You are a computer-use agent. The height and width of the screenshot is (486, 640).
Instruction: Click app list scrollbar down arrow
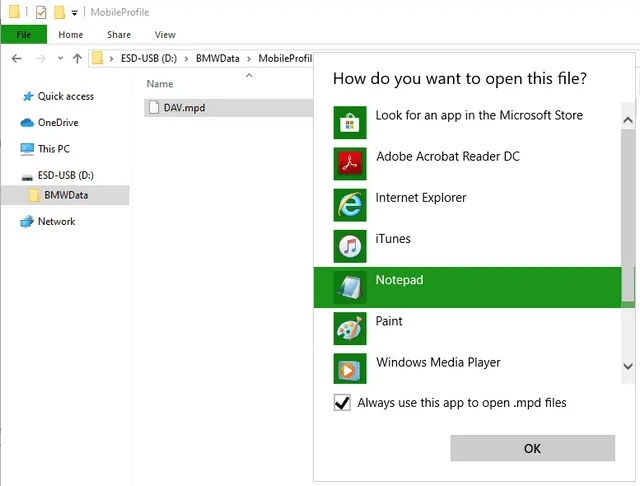point(628,366)
